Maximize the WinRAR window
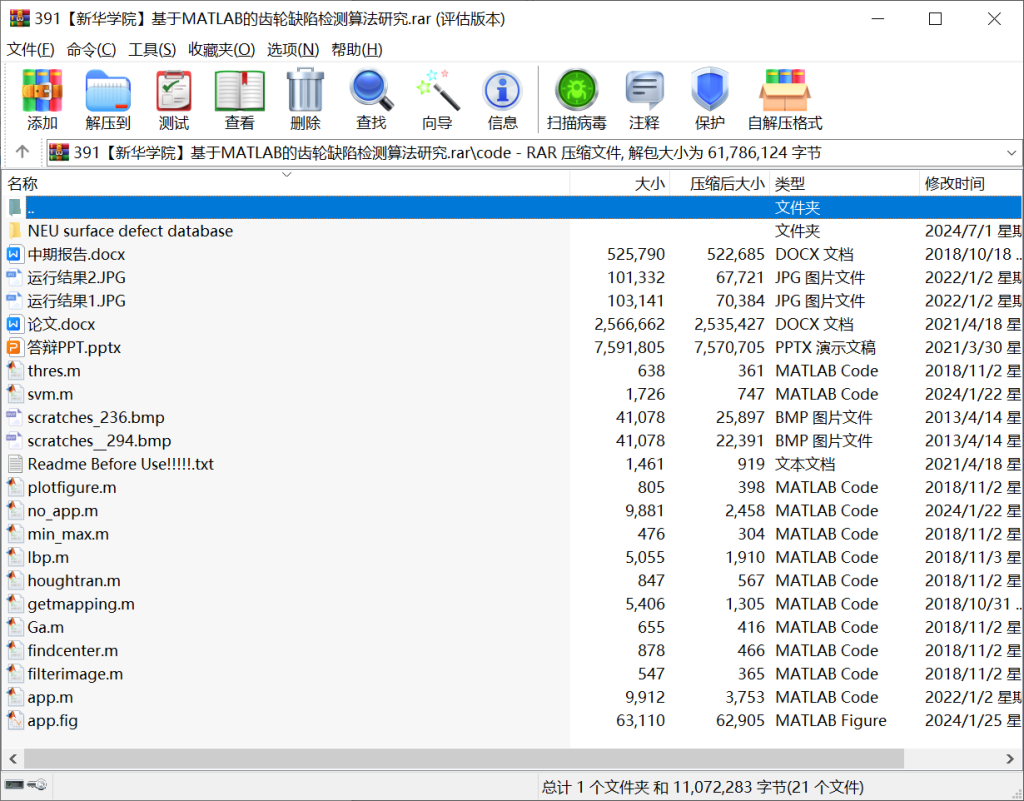This screenshot has height=801, width=1024. (935, 19)
